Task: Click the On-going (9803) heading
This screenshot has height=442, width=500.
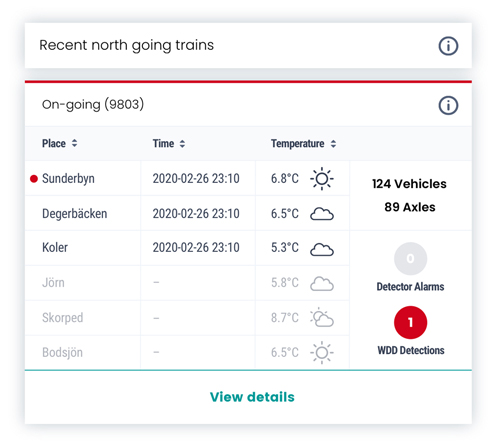Action: pyautogui.click(x=93, y=105)
